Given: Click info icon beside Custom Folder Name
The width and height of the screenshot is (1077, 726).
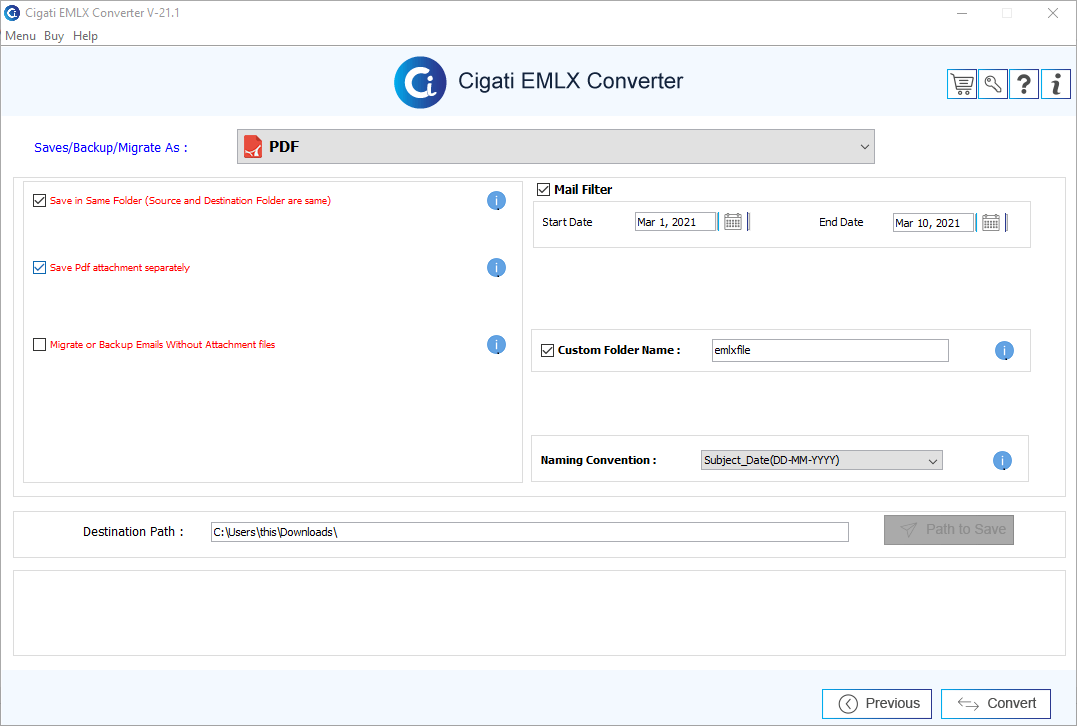Looking at the screenshot, I should tap(1004, 351).
